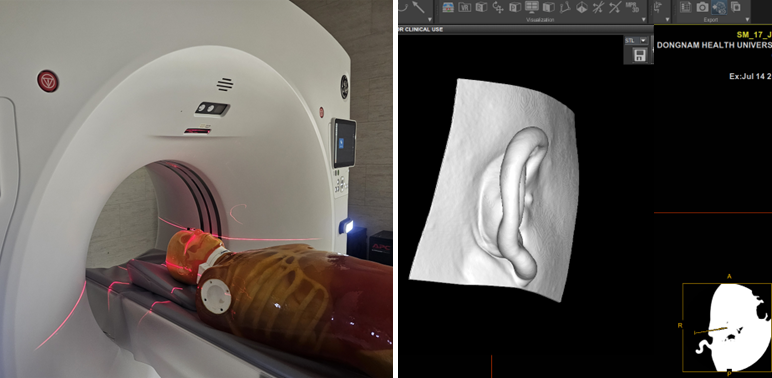This screenshot has height=378, width=772.
Task: Select the arrow annotation tool
Action: click(x=418, y=7)
